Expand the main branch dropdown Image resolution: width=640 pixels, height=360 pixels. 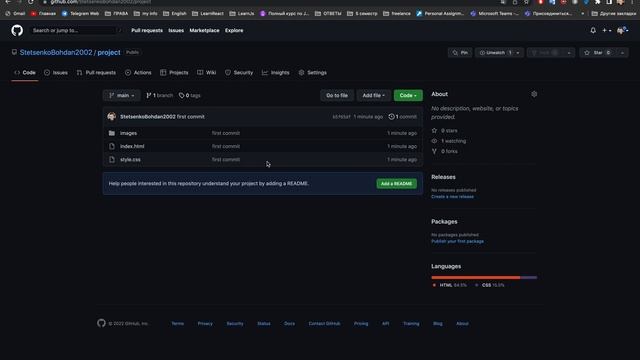coord(122,96)
